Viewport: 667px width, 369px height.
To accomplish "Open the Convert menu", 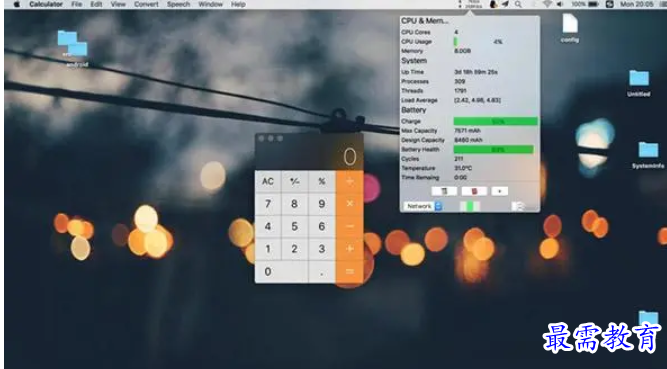I will tap(146, 4).
